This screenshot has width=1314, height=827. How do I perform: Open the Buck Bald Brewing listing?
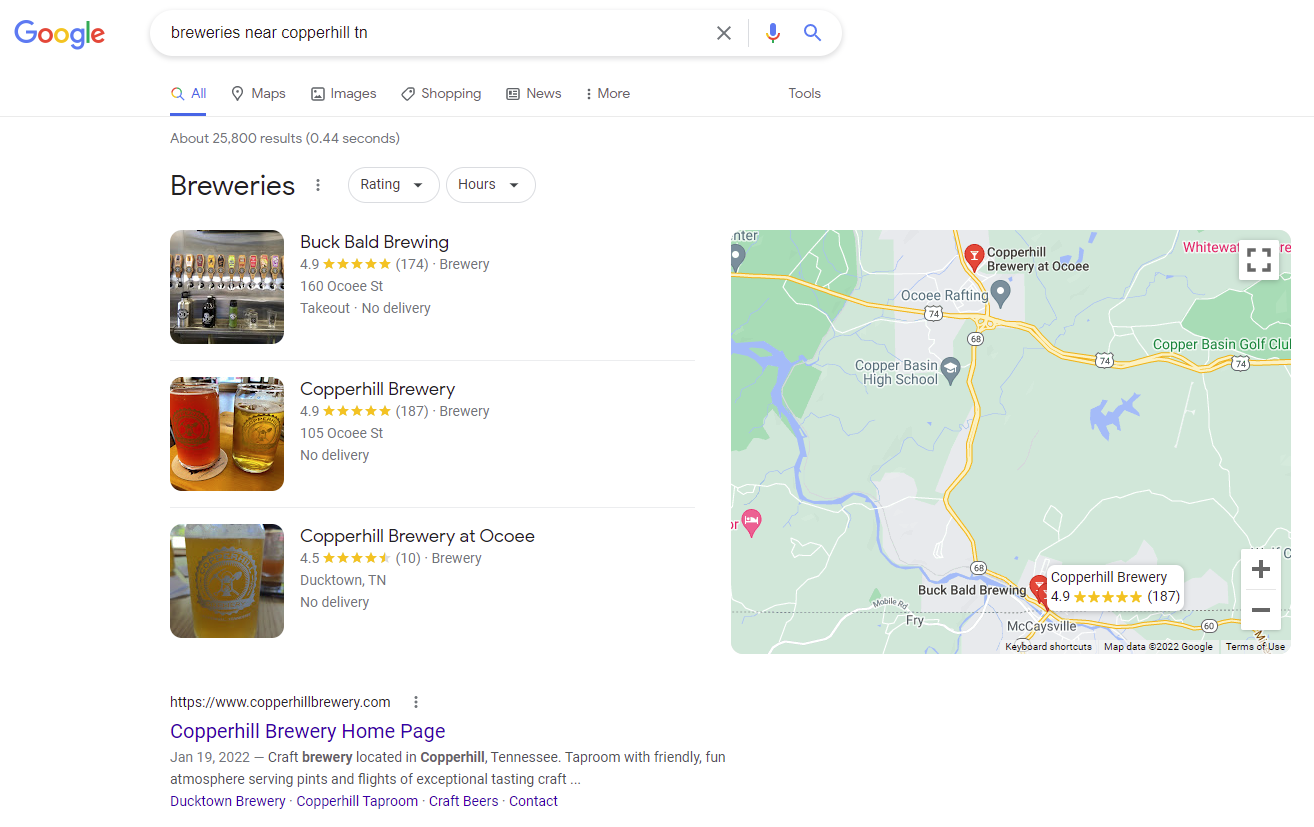coord(374,242)
